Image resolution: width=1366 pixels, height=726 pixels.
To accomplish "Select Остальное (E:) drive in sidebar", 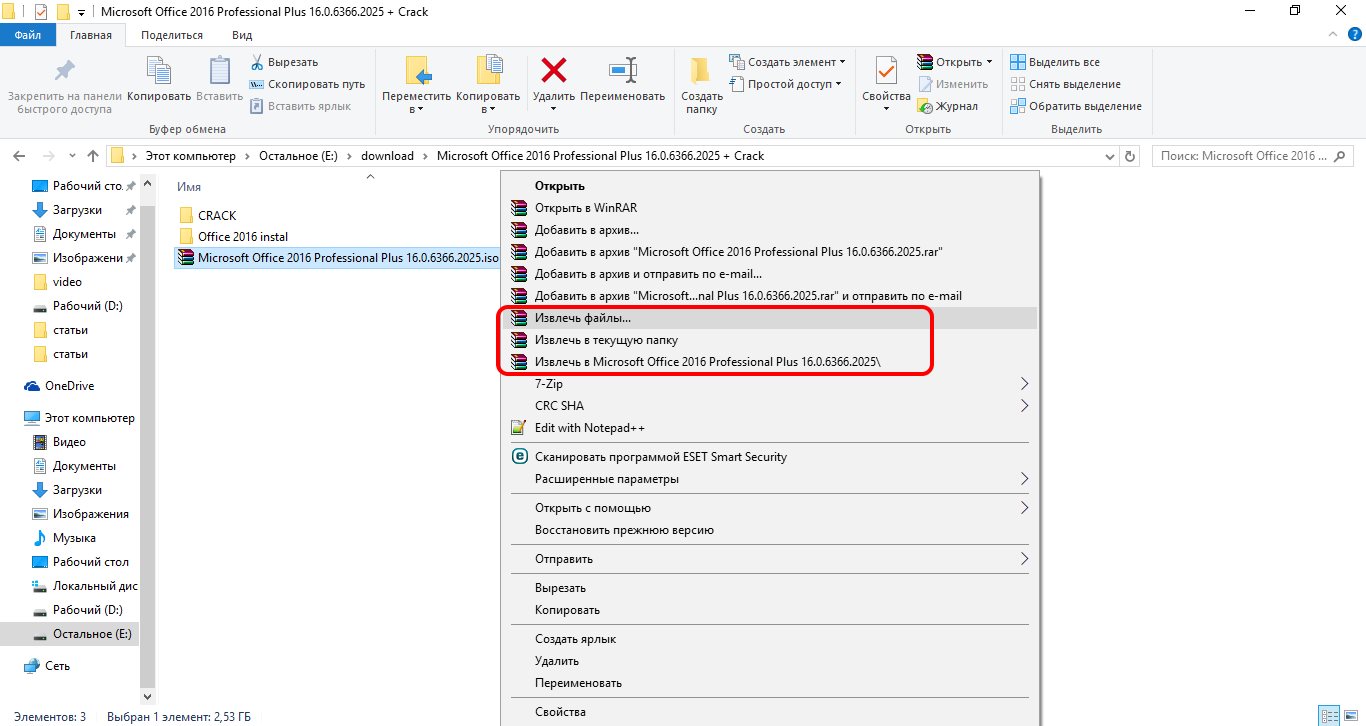I will [x=91, y=634].
